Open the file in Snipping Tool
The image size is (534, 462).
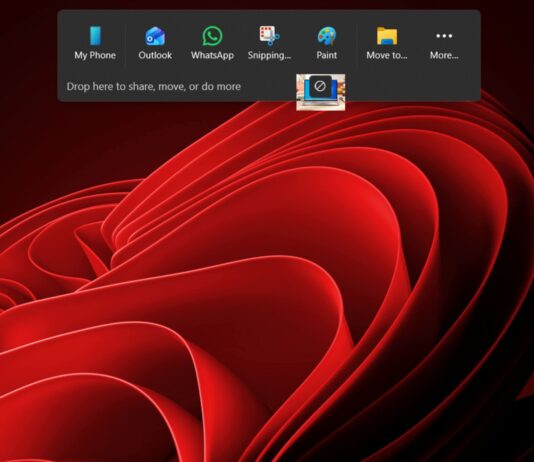pos(269,43)
